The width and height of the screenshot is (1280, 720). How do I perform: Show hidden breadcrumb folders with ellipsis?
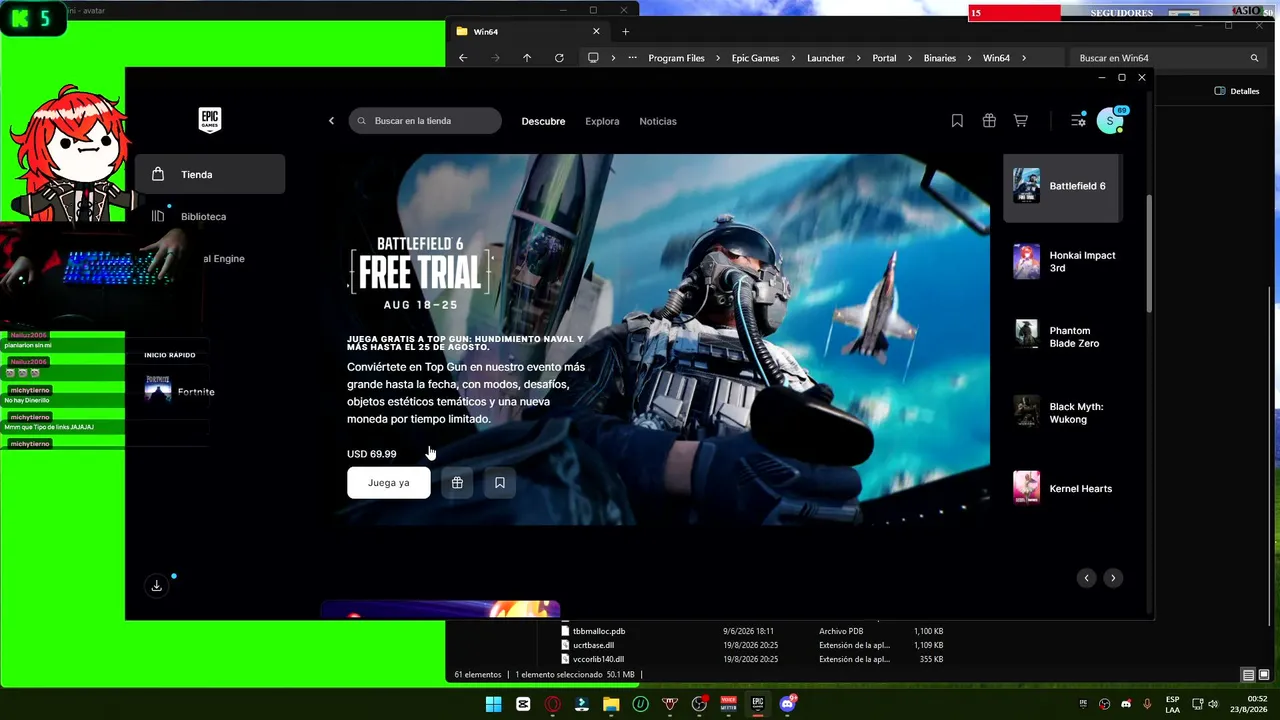[632, 58]
